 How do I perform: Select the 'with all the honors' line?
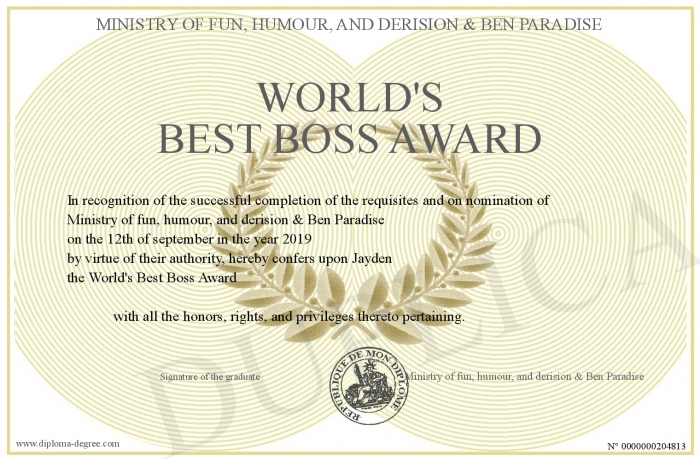[x=289, y=317]
